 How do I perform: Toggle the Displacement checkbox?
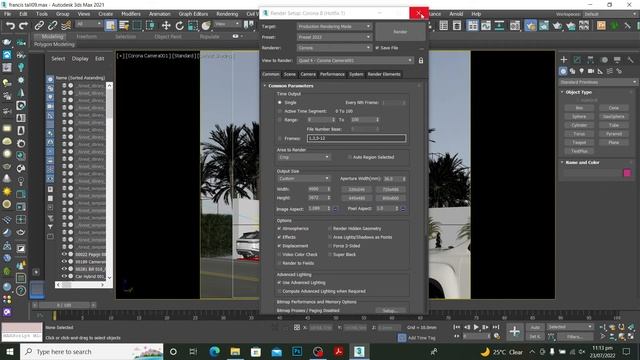(x=280, y=246)
